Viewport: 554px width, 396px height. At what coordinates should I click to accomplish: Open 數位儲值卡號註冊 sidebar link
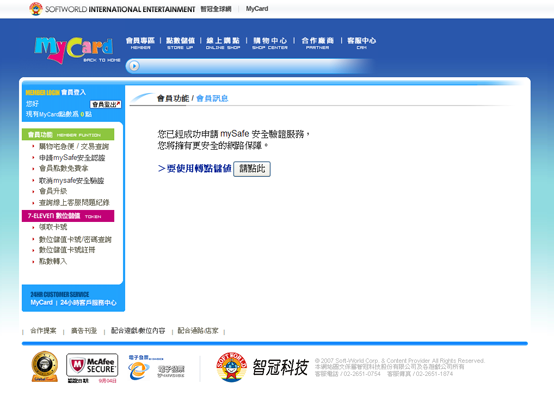pos(67,250)
